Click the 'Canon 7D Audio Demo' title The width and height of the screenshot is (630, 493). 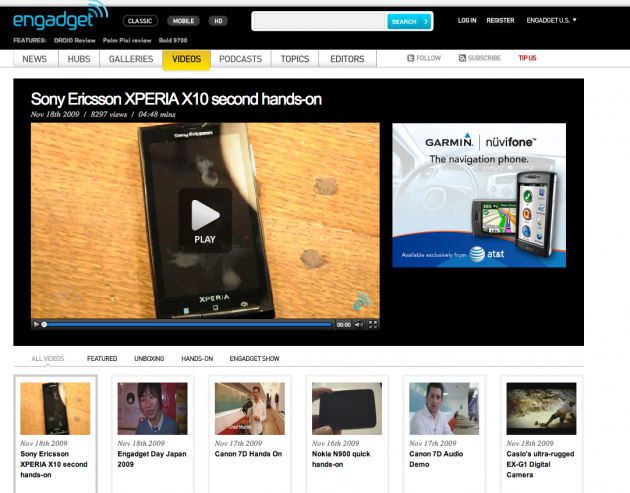point(436,459)
